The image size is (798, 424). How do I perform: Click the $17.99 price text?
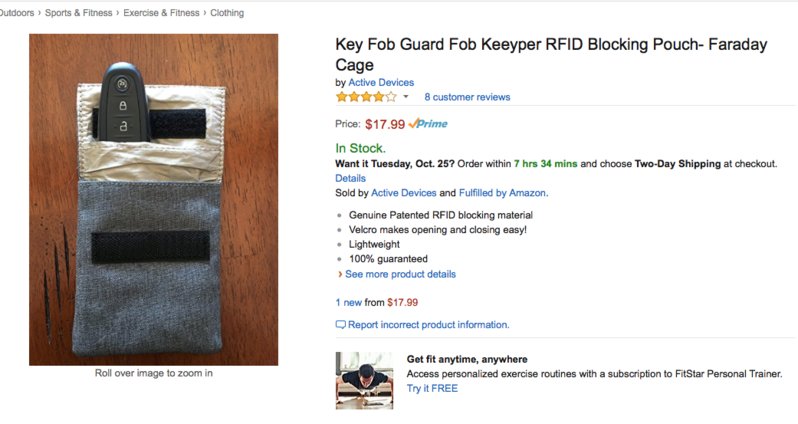(x=385, y=124)
